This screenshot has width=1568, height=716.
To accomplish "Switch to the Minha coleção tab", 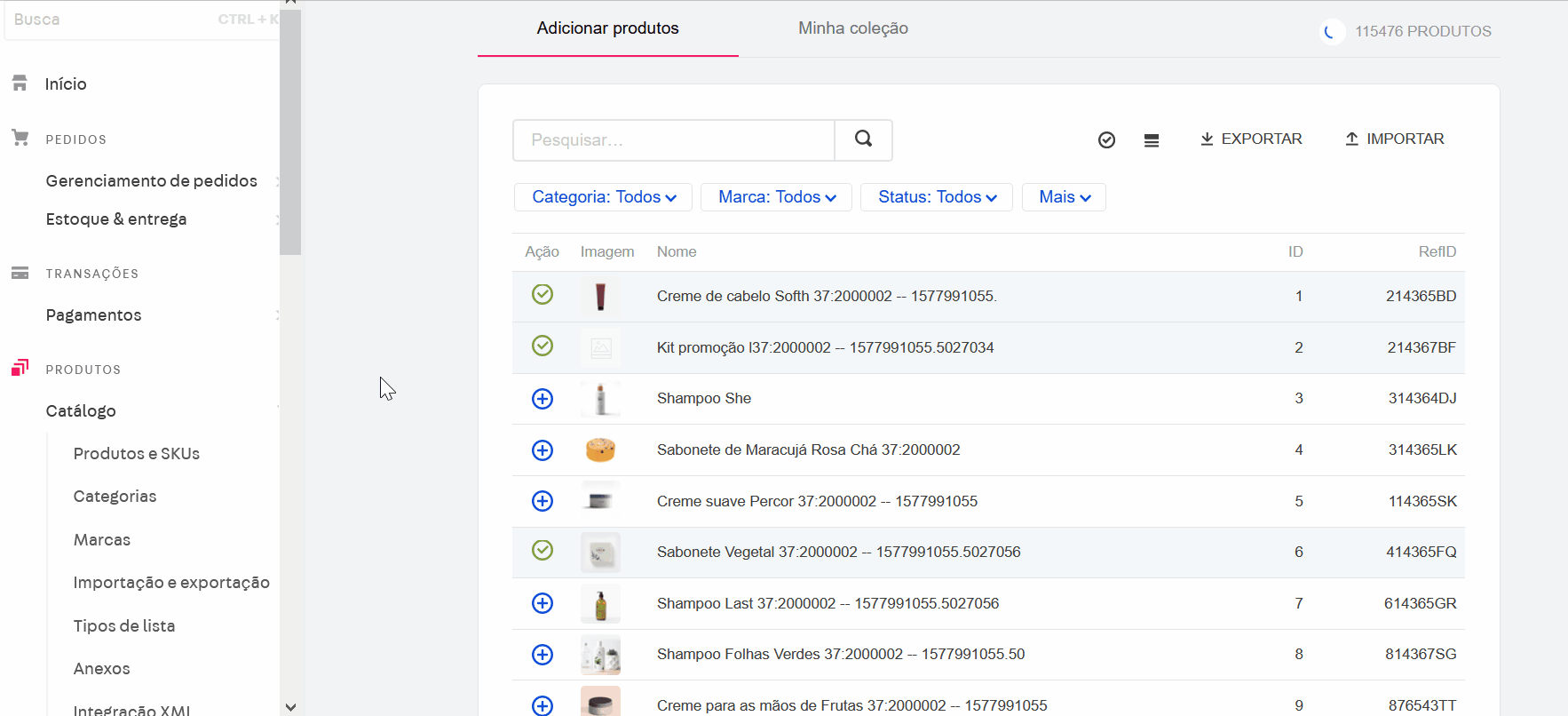I will click(852, 28).
